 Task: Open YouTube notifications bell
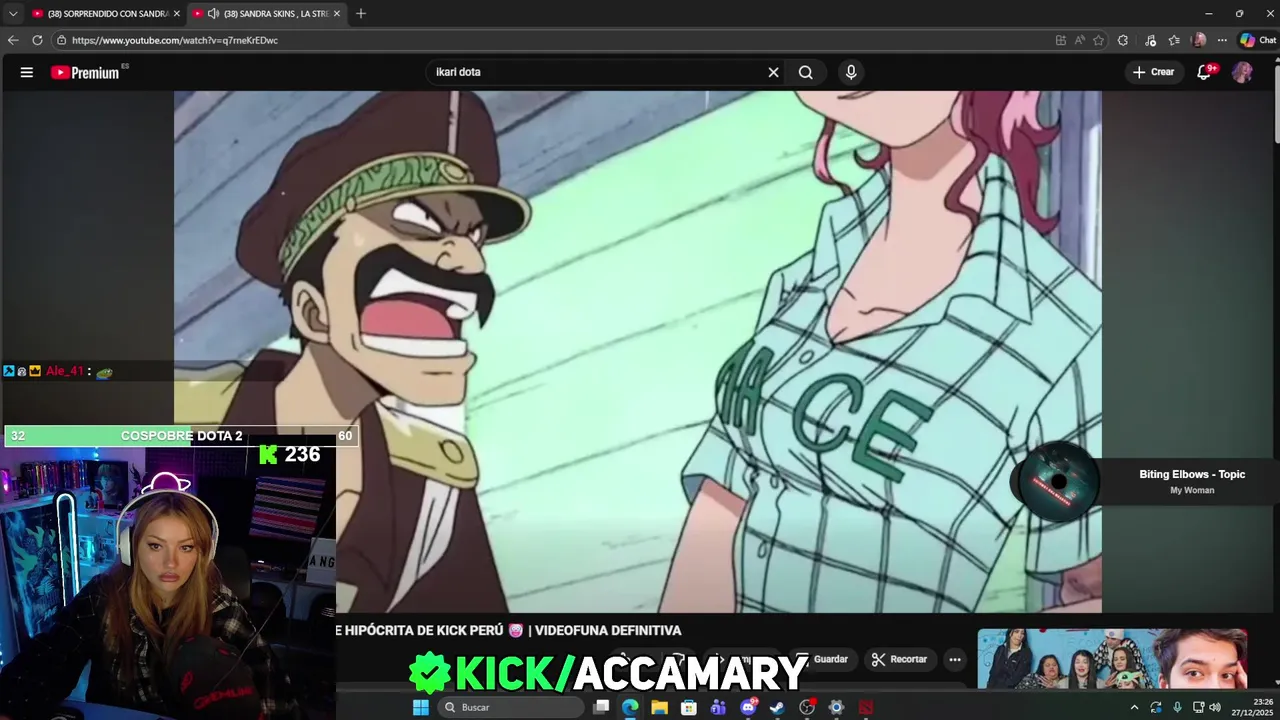click(x=1205, y=72)
